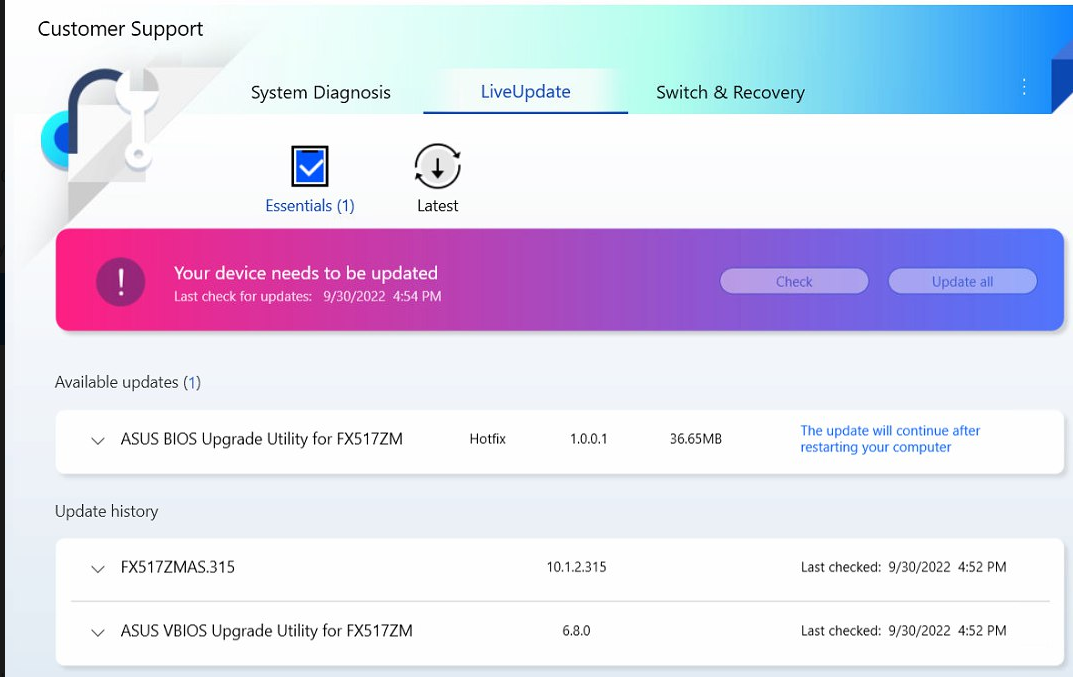Expand the FX517ZMAS.315 history row chevron
Screen dimensions: 1073x677
98,568
